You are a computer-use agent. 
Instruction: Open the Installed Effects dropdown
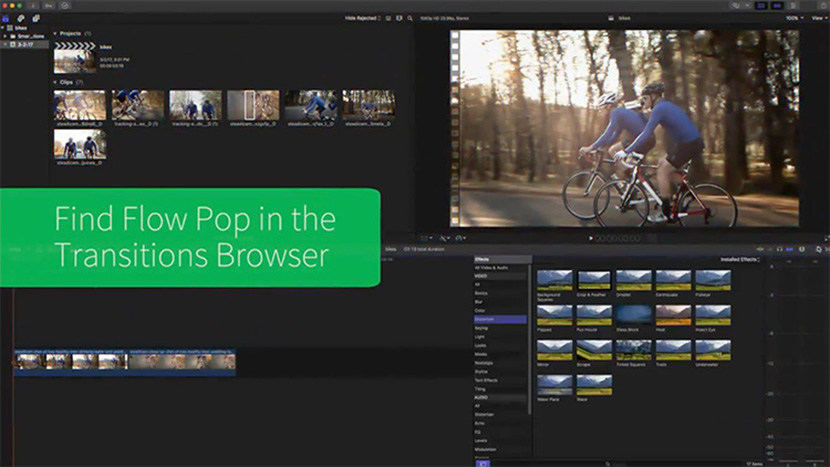(x=740, y=259)
